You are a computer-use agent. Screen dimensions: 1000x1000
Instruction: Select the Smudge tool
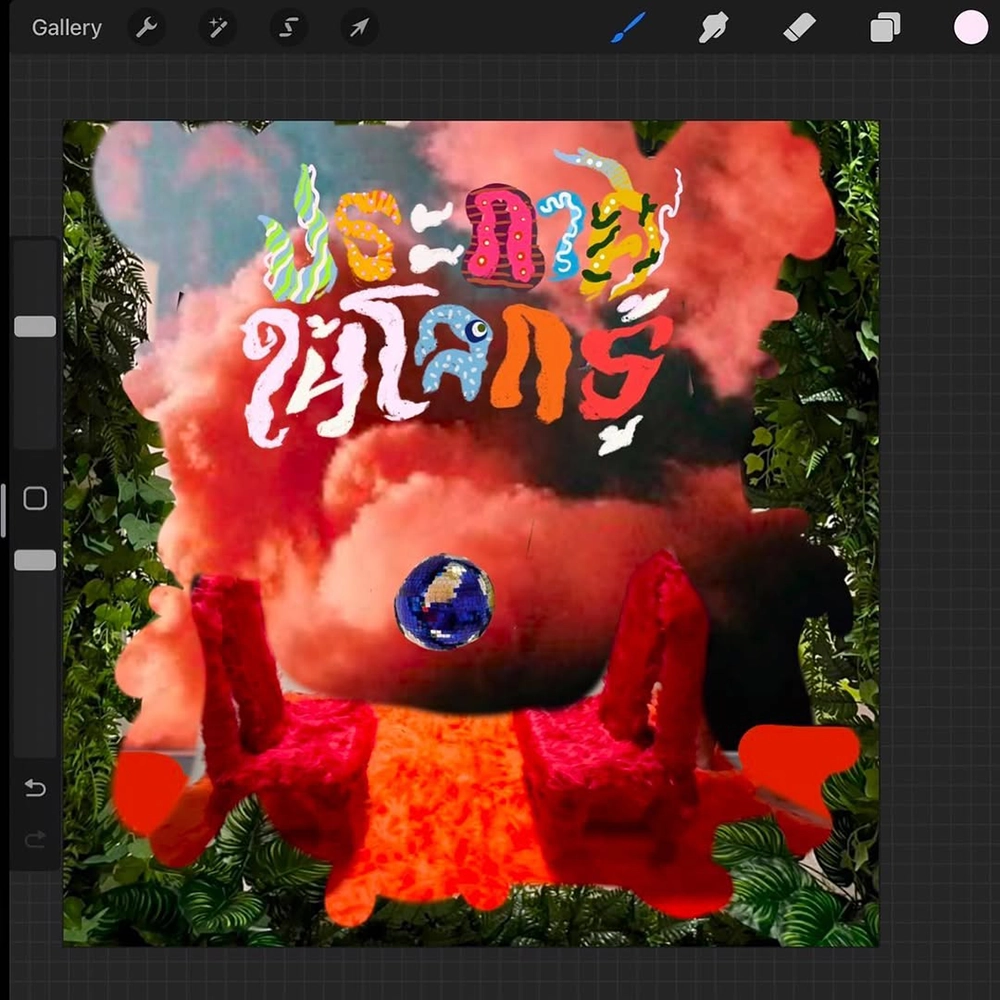tap(713, 28)
